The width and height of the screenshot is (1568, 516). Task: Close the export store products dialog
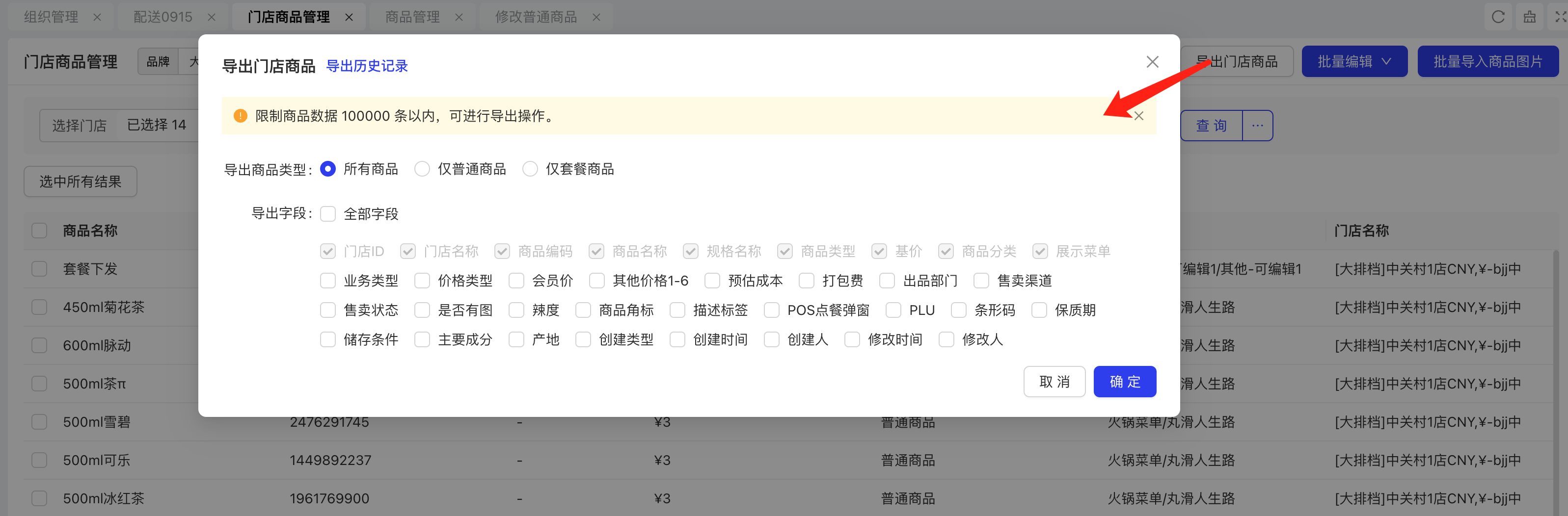(1152, 62)
